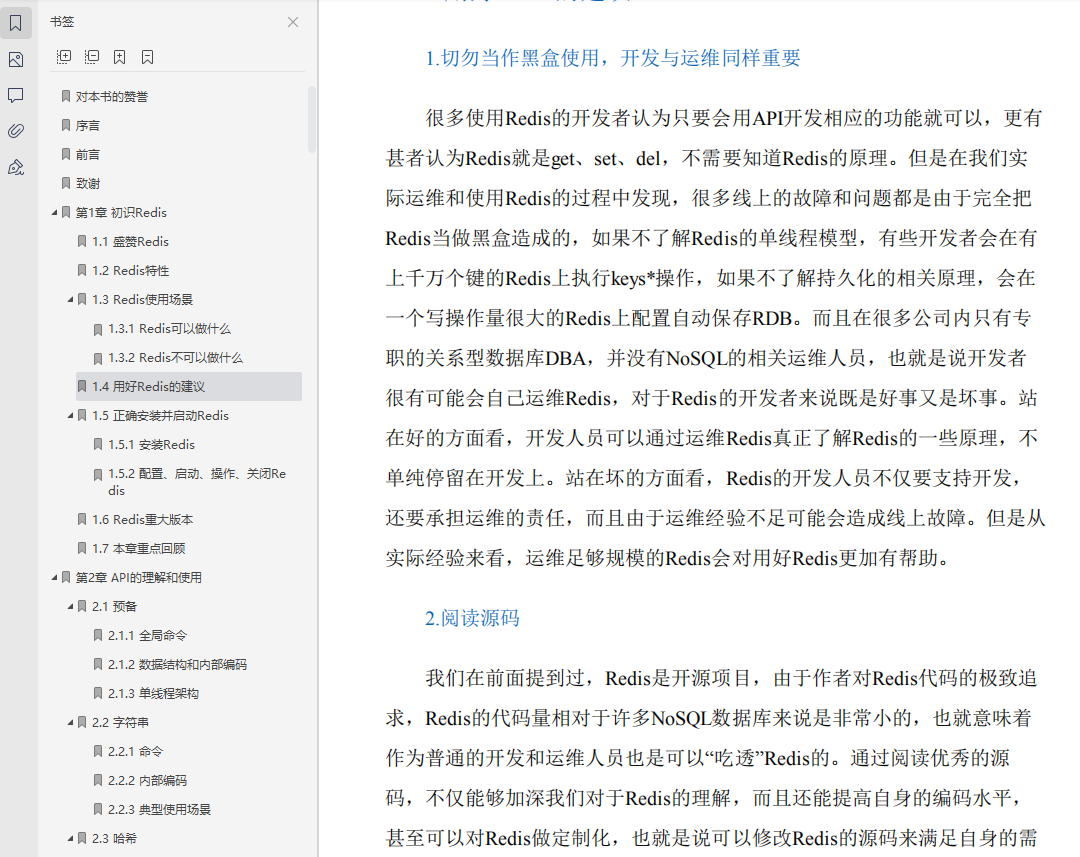Screen dimensions: 1080x857
Task: Close the 书签 bookmarks panel
Action: click(293, 22)
